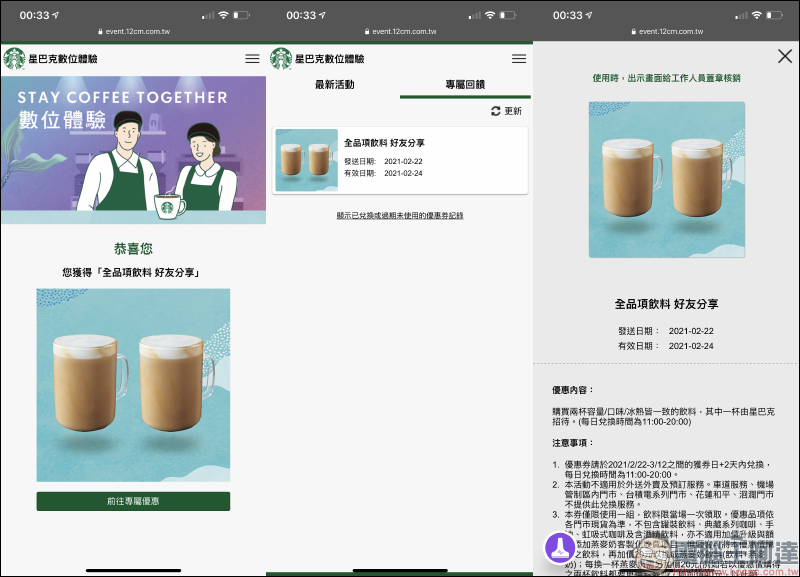Click 您獲得「全品項飲料 好友分享」text

click(x=131, y=272)
